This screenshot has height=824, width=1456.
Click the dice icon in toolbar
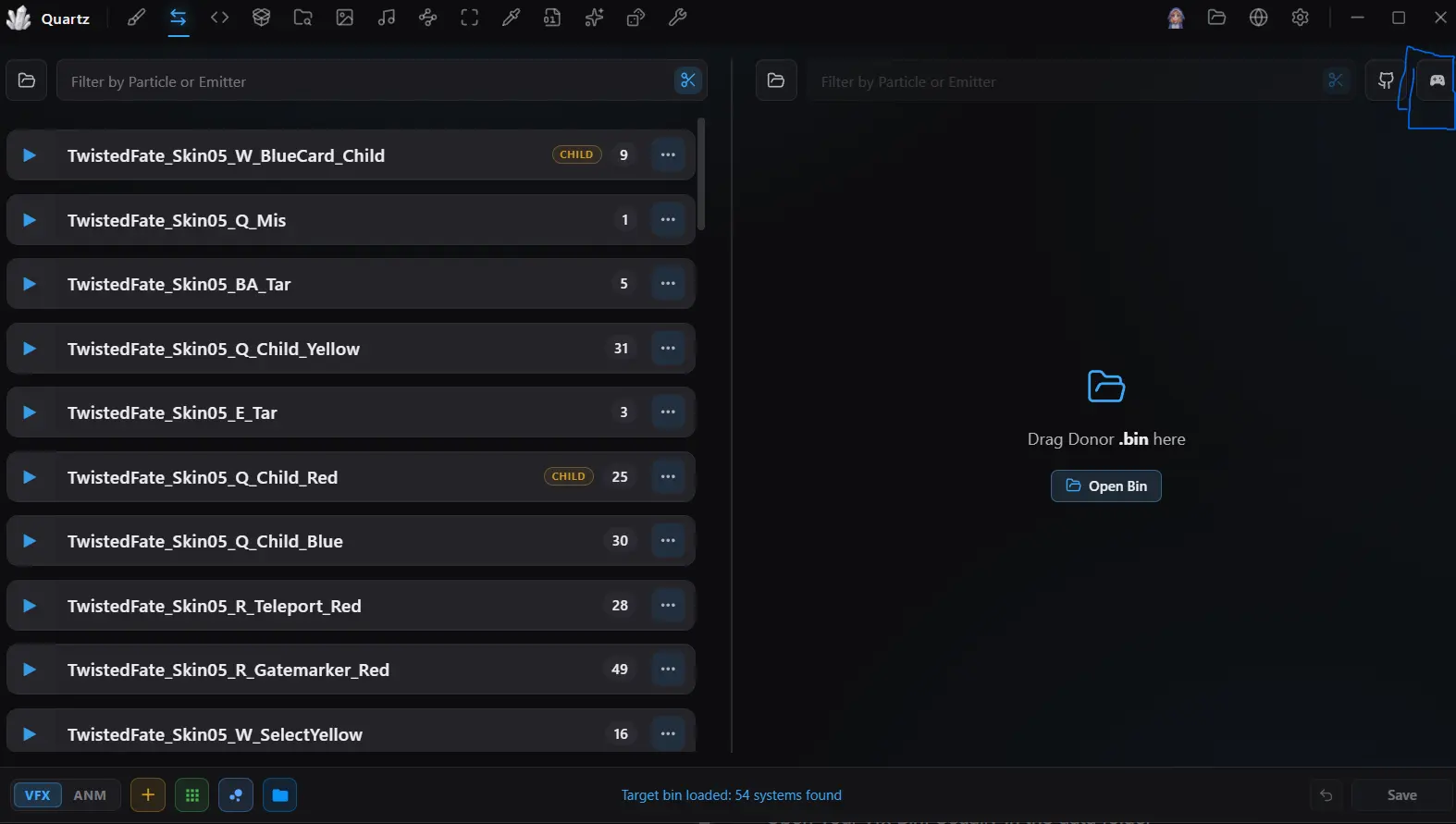click(x=635, y=18)
